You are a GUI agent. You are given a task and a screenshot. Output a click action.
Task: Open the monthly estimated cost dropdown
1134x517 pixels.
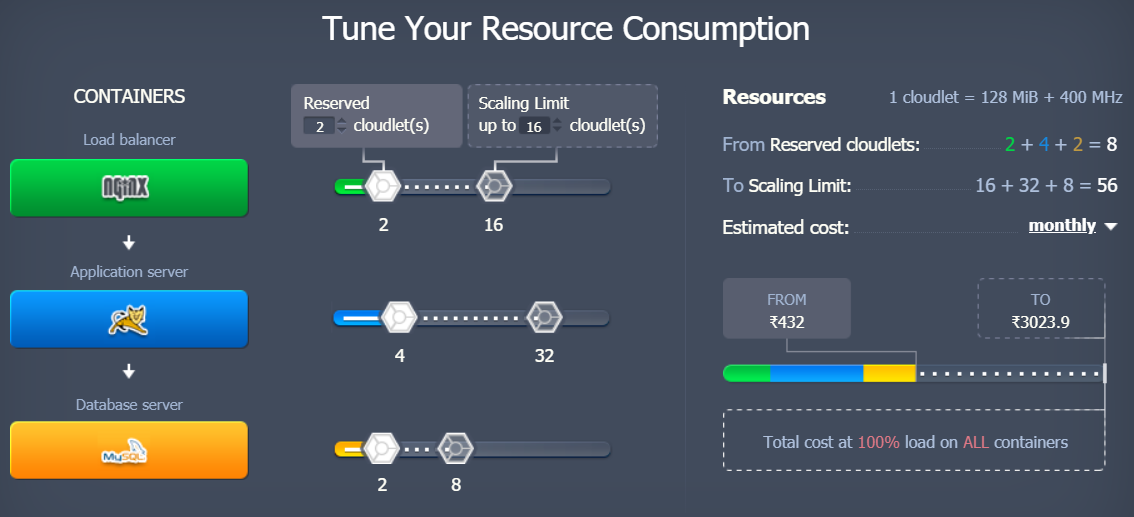1072,226
